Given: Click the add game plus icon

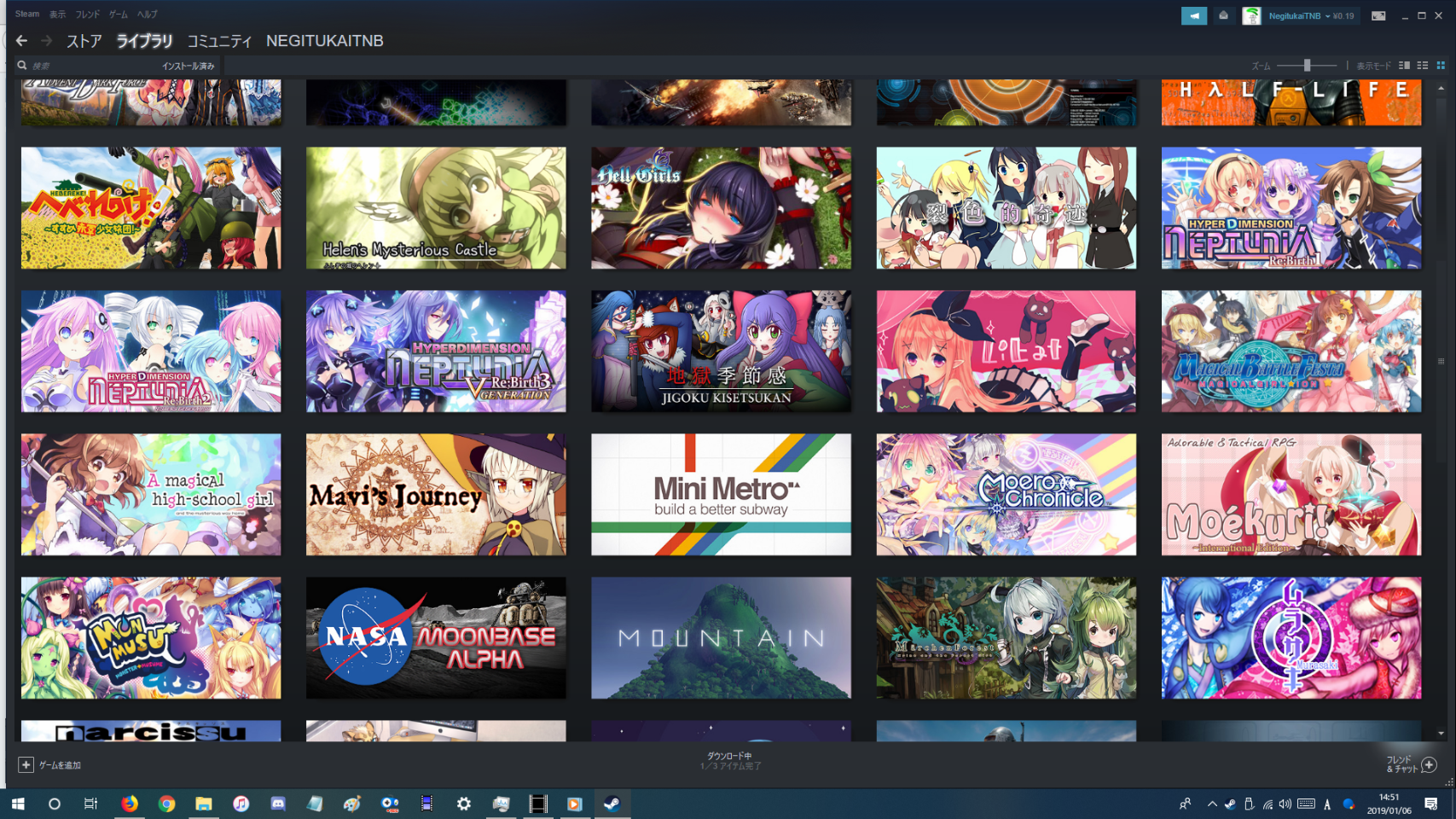Looking at the screenshot, I should coord(26,765).
